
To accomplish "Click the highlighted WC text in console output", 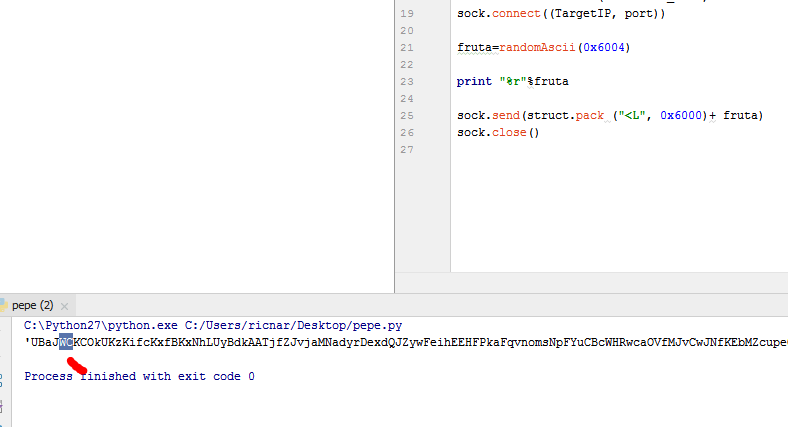I will [65, 343].
